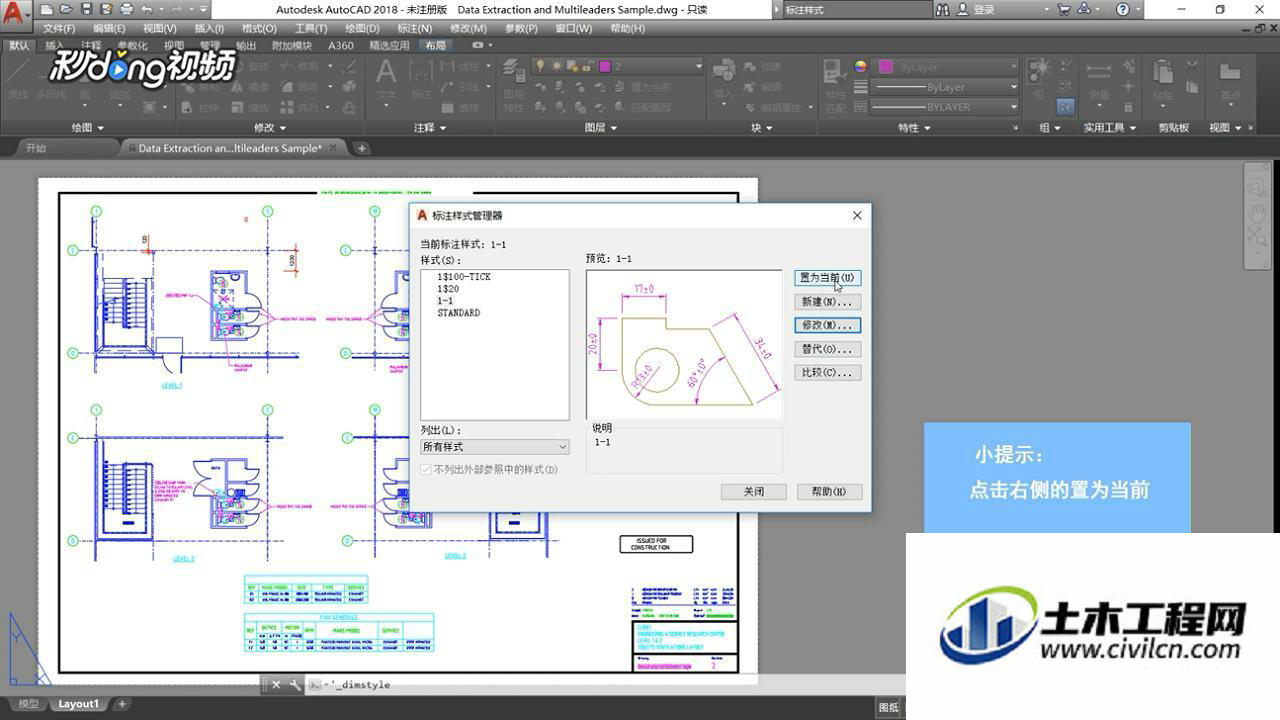
Task: Select the large Text A tool
Action: [386, 72]
